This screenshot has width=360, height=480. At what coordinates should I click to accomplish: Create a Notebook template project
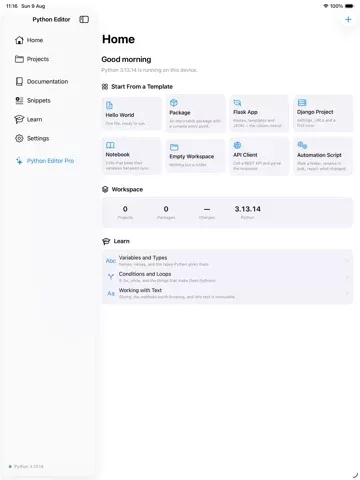(132, 156)
